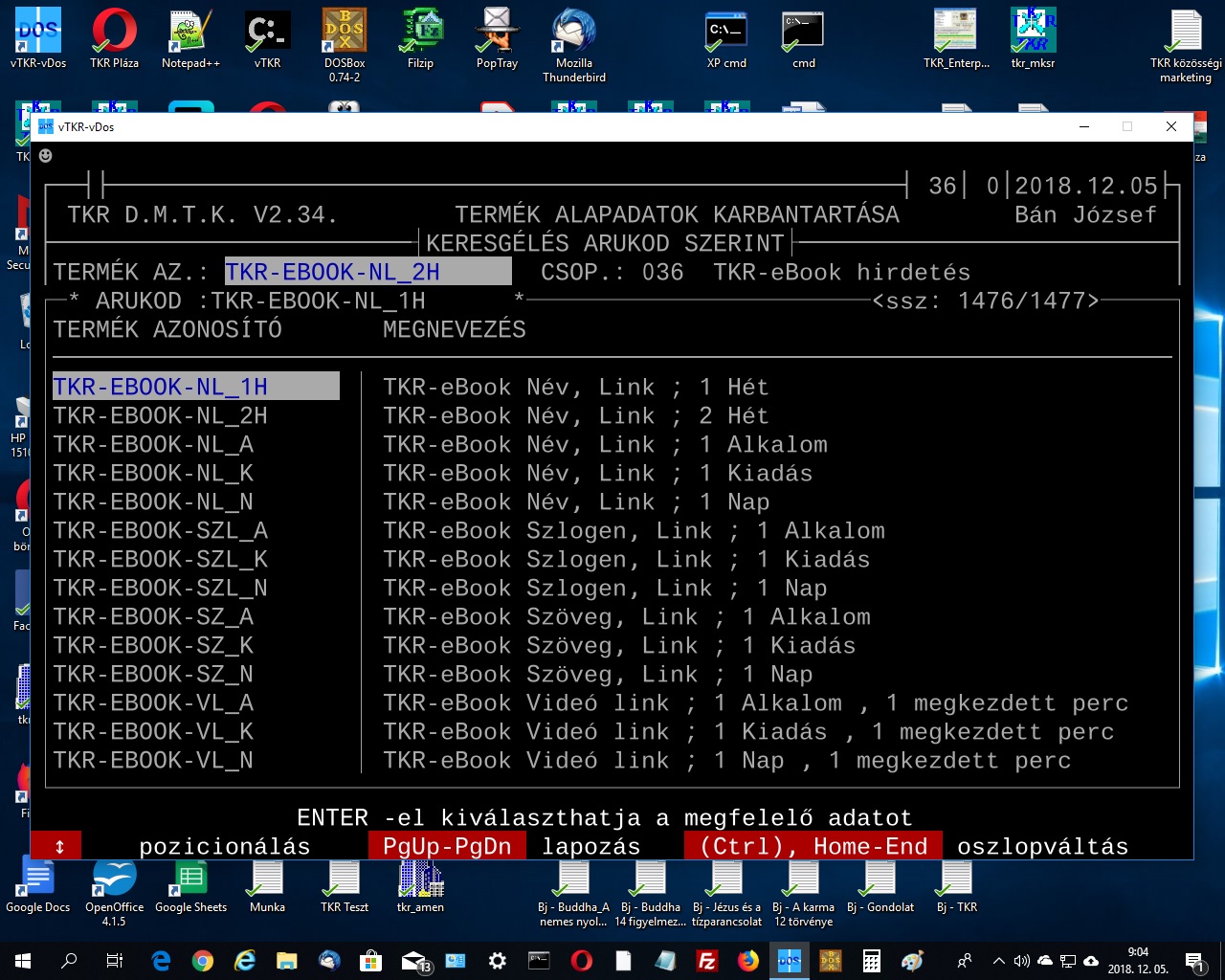Image resolution: width=1225 pixels, height=980 pixels.
Task: Open the XP cmd desktop shortcut
Action: click(726, 38)
